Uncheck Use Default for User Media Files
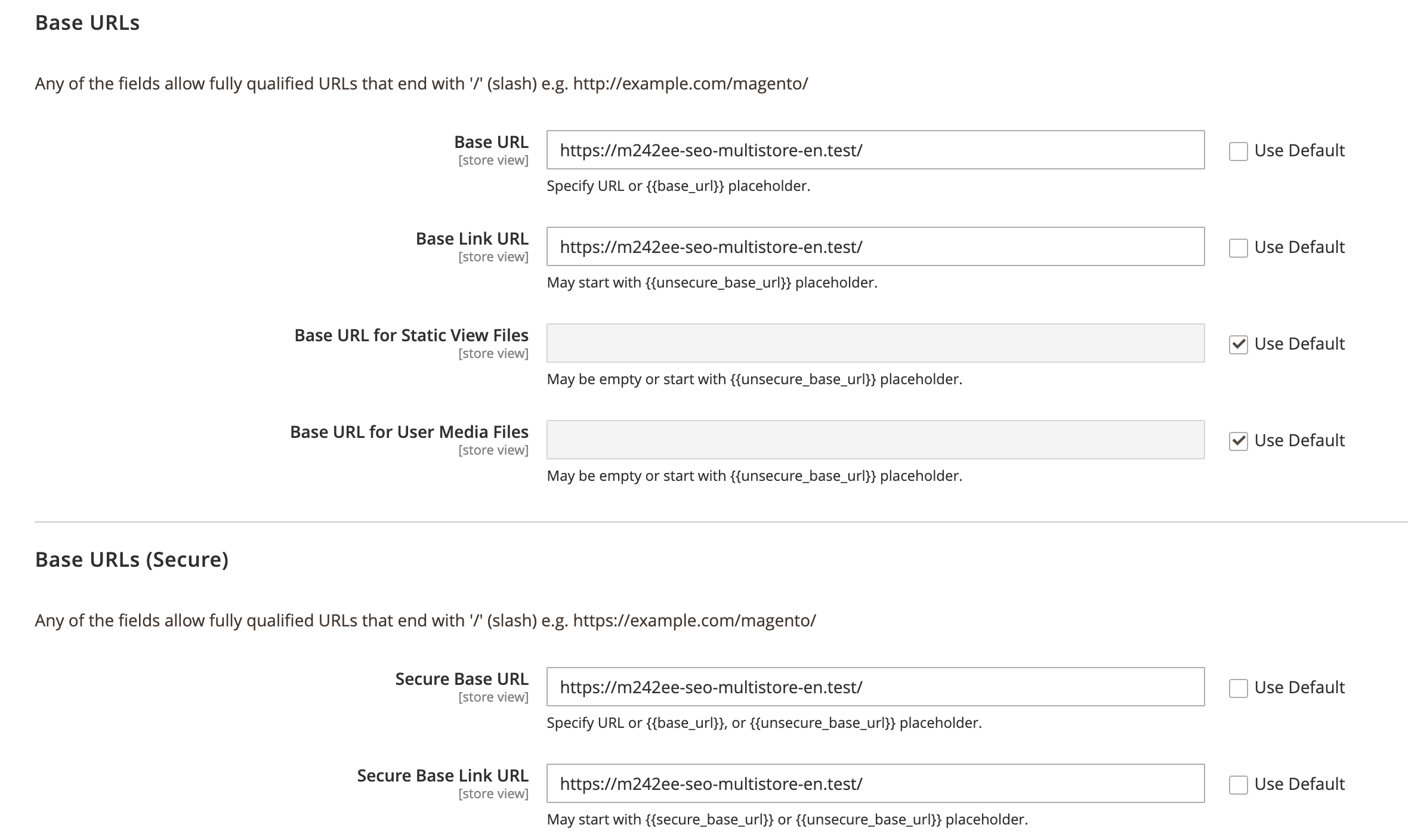1408x840 pixels. click(1238, 441)
